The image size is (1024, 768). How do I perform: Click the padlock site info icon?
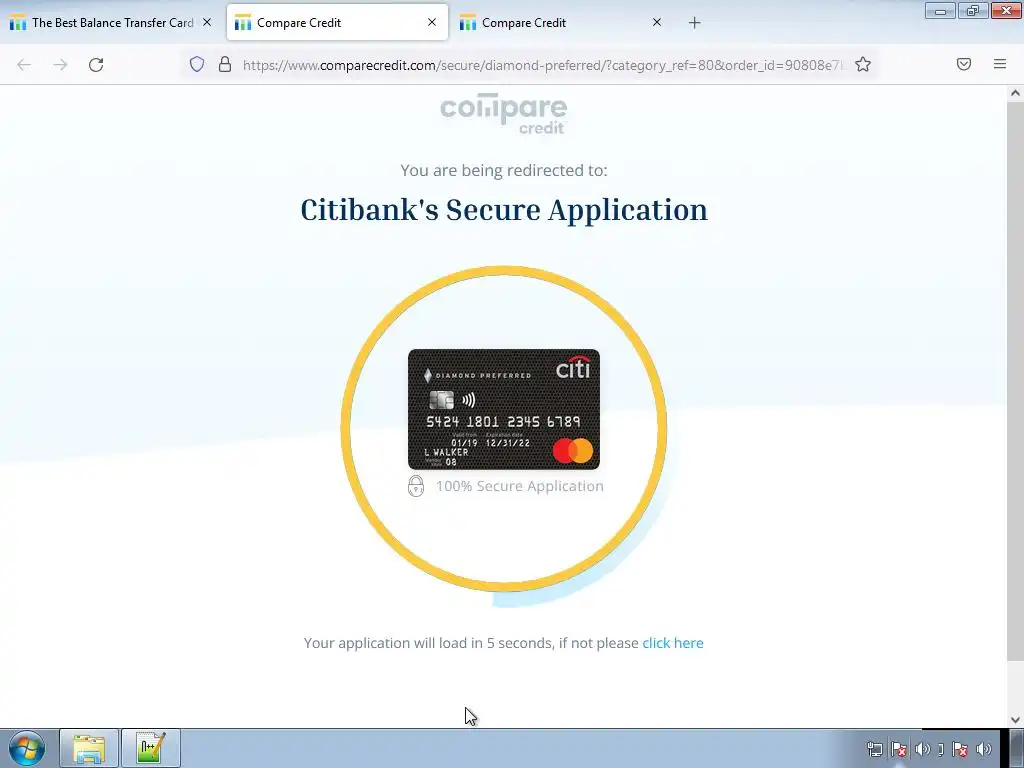coord(225,64)
